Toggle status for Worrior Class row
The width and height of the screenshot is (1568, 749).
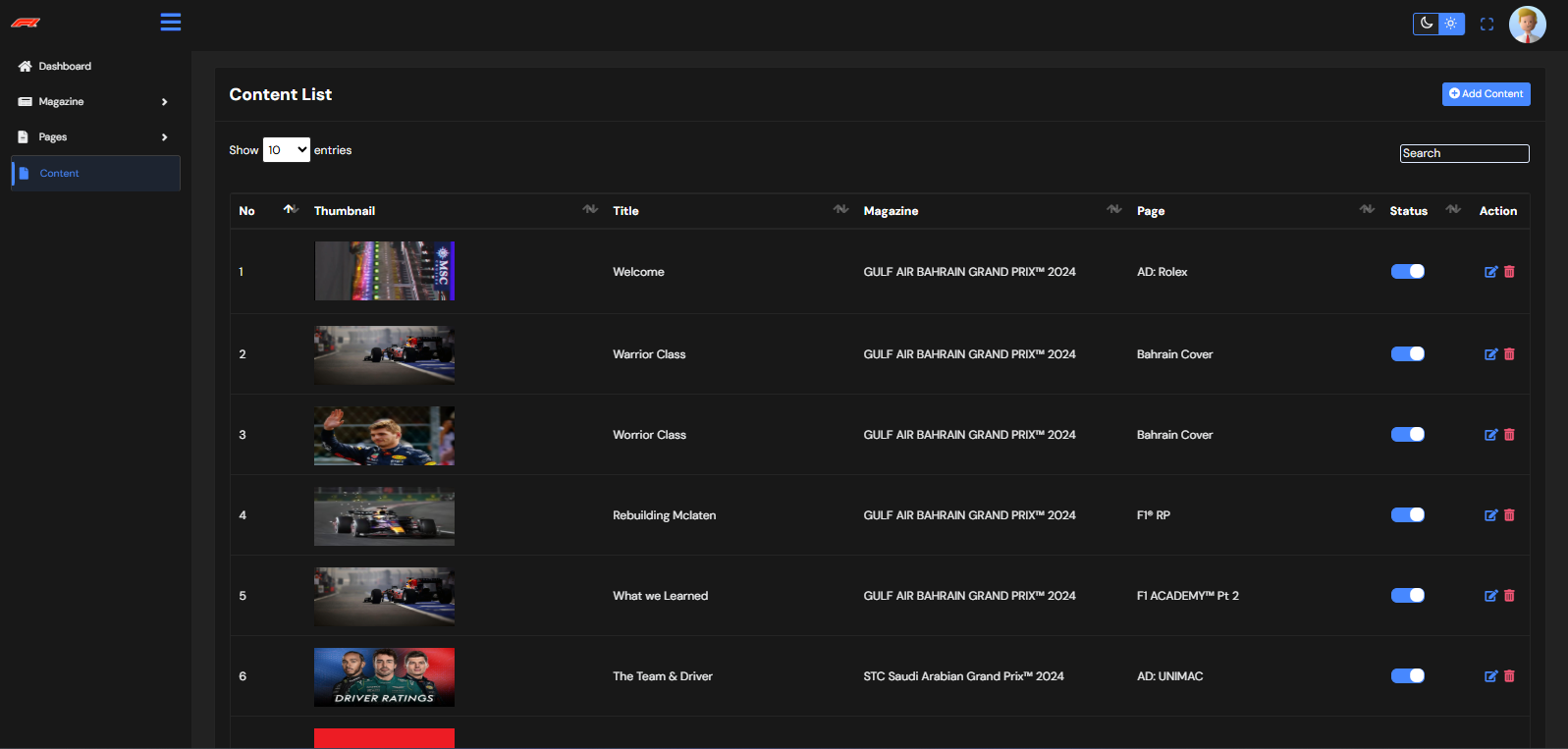coord(1408,434)
